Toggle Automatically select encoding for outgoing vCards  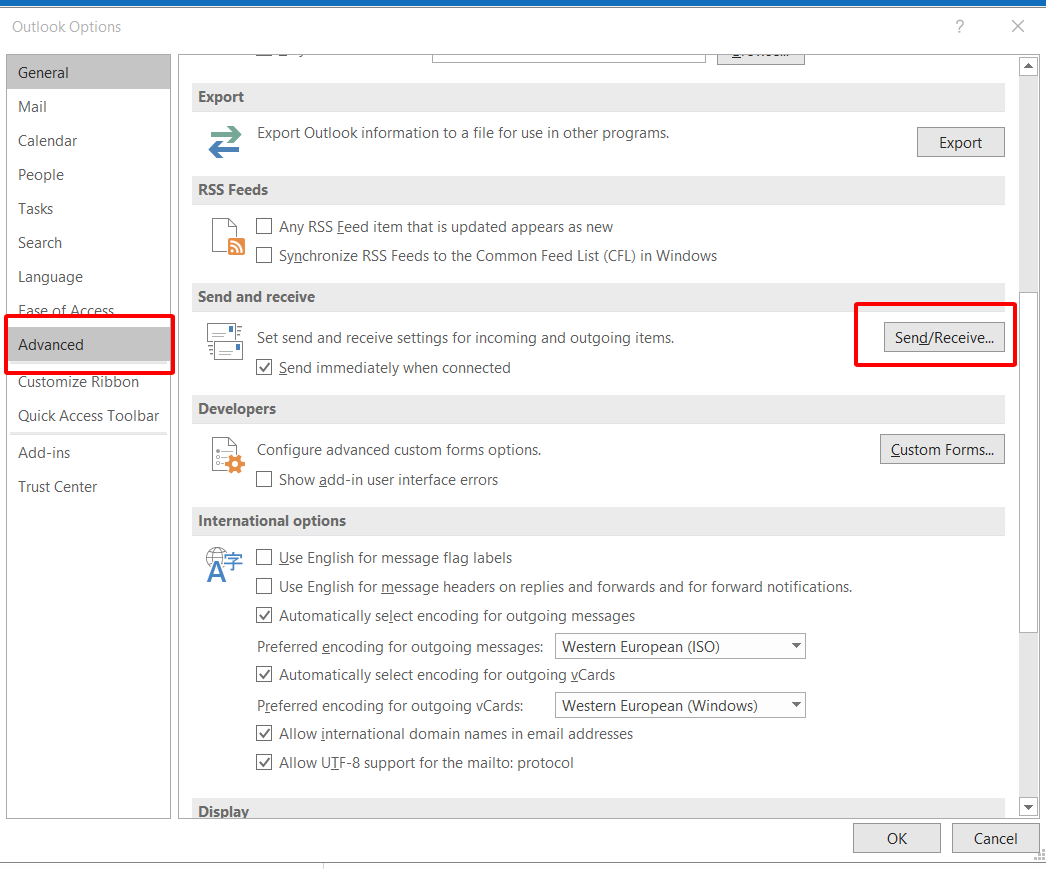tap(264, 674)
